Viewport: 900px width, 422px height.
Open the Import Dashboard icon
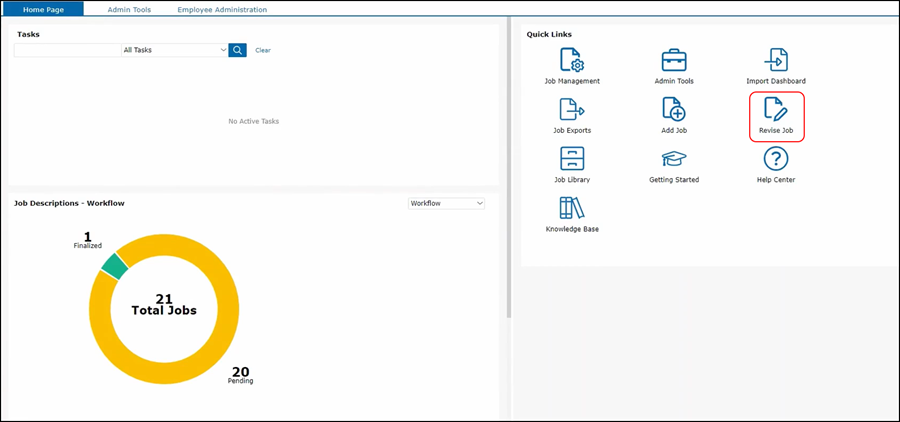click(776, 60)
